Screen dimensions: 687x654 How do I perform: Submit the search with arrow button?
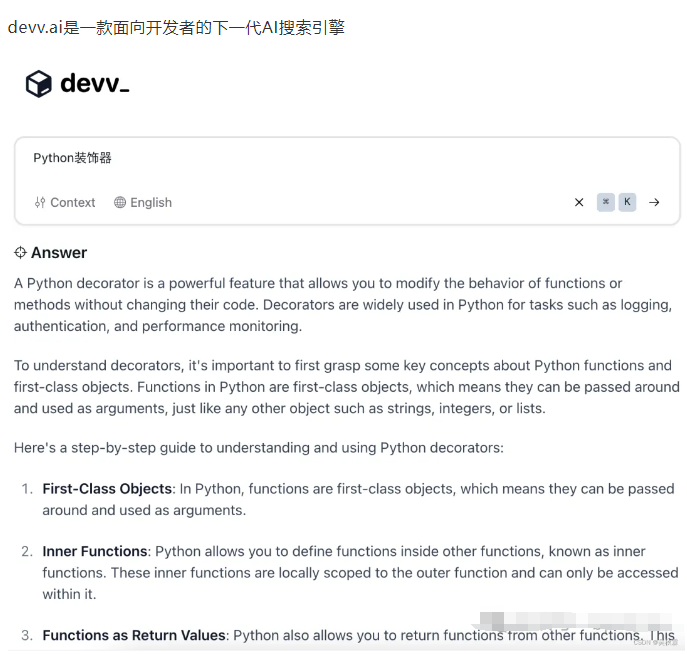click(654, 202)
